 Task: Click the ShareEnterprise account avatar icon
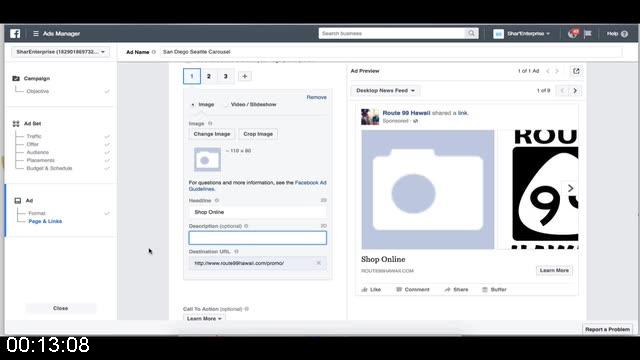[x=498, y=34]
